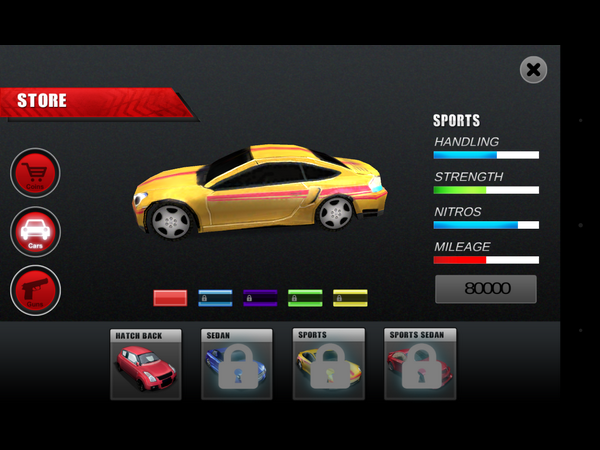The image size is (600, 450).
Task: Choose the red car color swatch
Action: (x=170, y=298)
